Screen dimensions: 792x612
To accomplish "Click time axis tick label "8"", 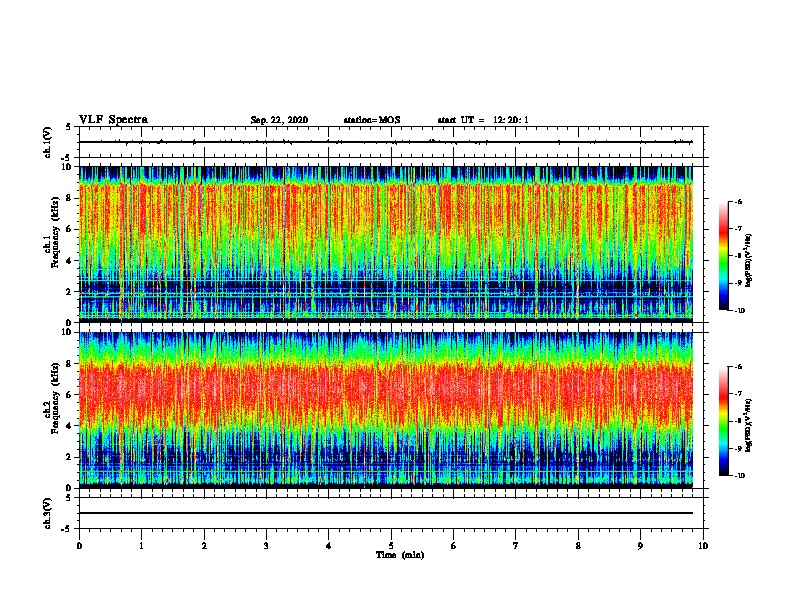I will tap(578, 546).
